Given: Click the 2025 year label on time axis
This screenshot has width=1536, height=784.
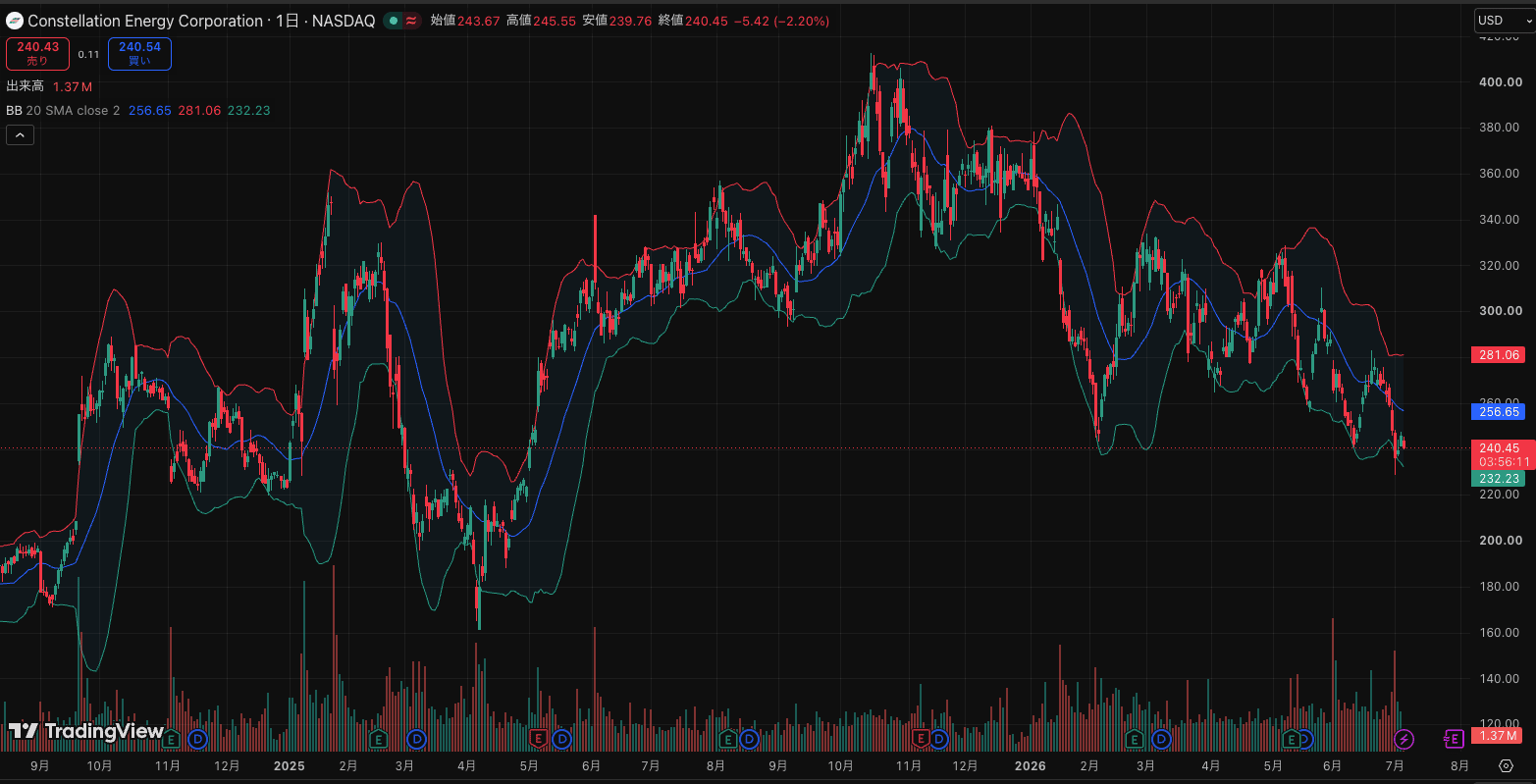Looking at the screenshot, I should pos(290,765).
